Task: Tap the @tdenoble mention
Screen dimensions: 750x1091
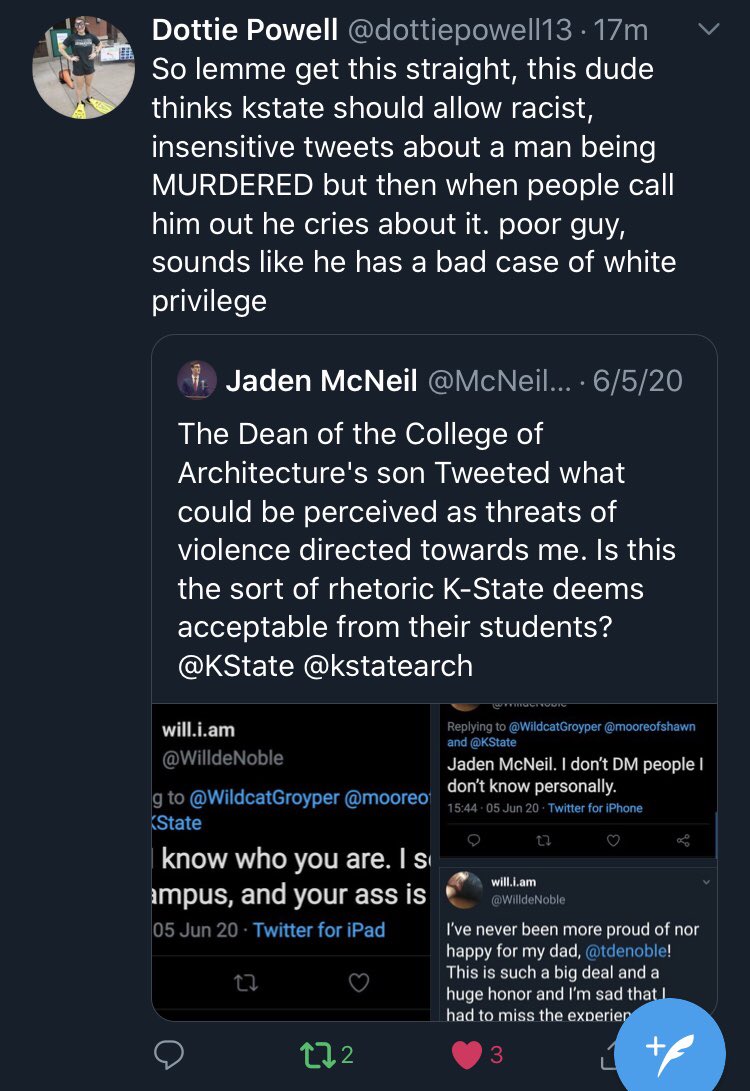Action: pos(626,951)
